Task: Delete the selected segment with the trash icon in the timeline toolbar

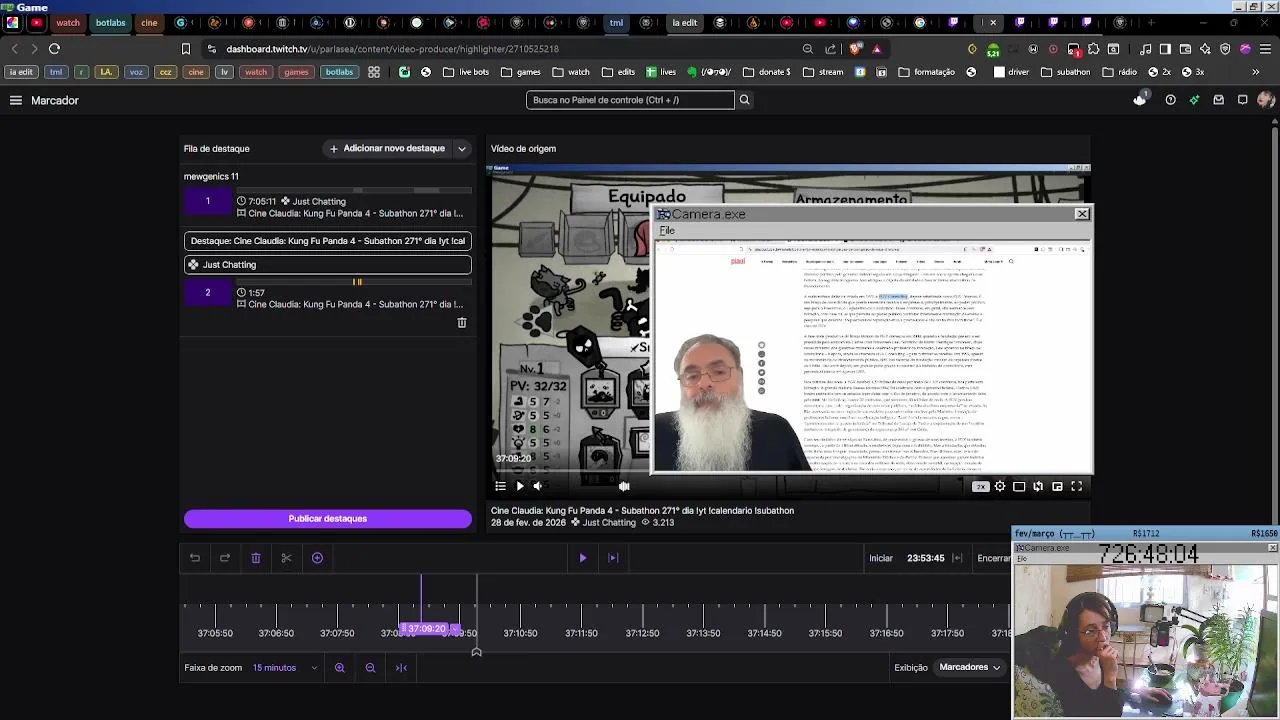Action: click(256, 558)
